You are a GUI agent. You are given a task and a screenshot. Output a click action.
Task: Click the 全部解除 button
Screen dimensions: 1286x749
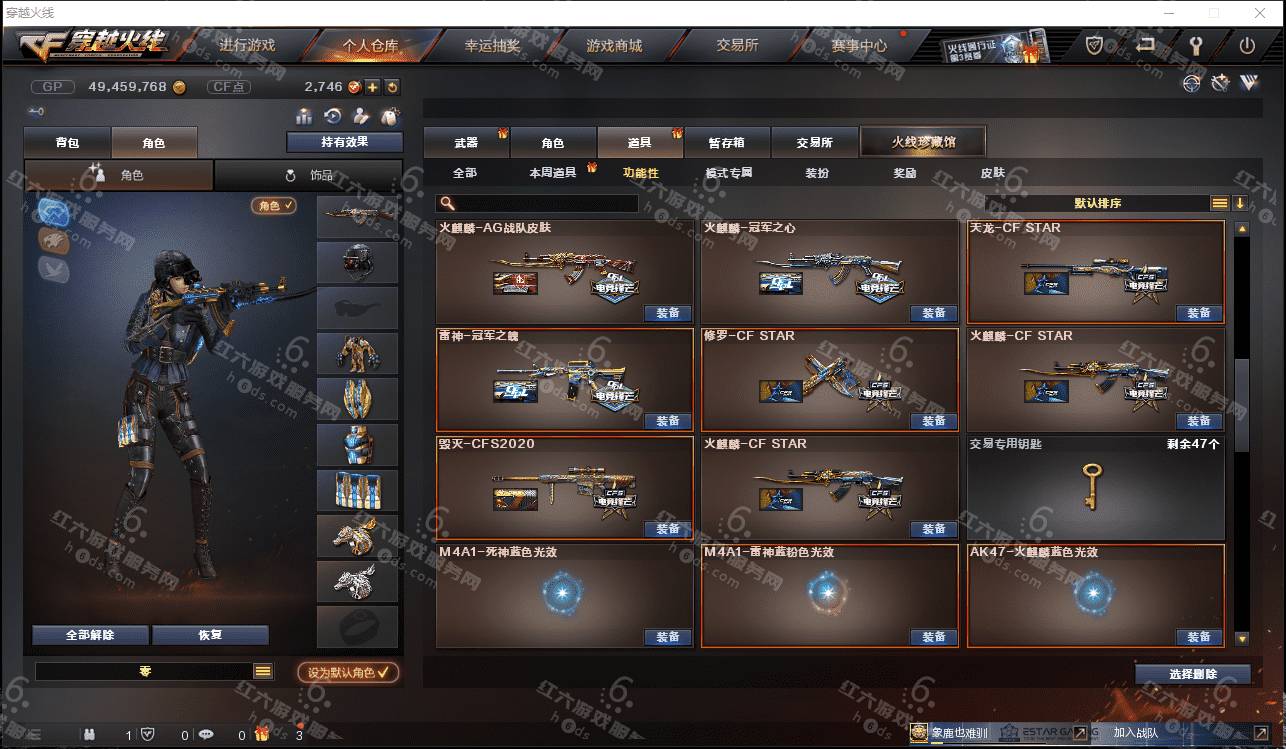click(x=90, y=635)
